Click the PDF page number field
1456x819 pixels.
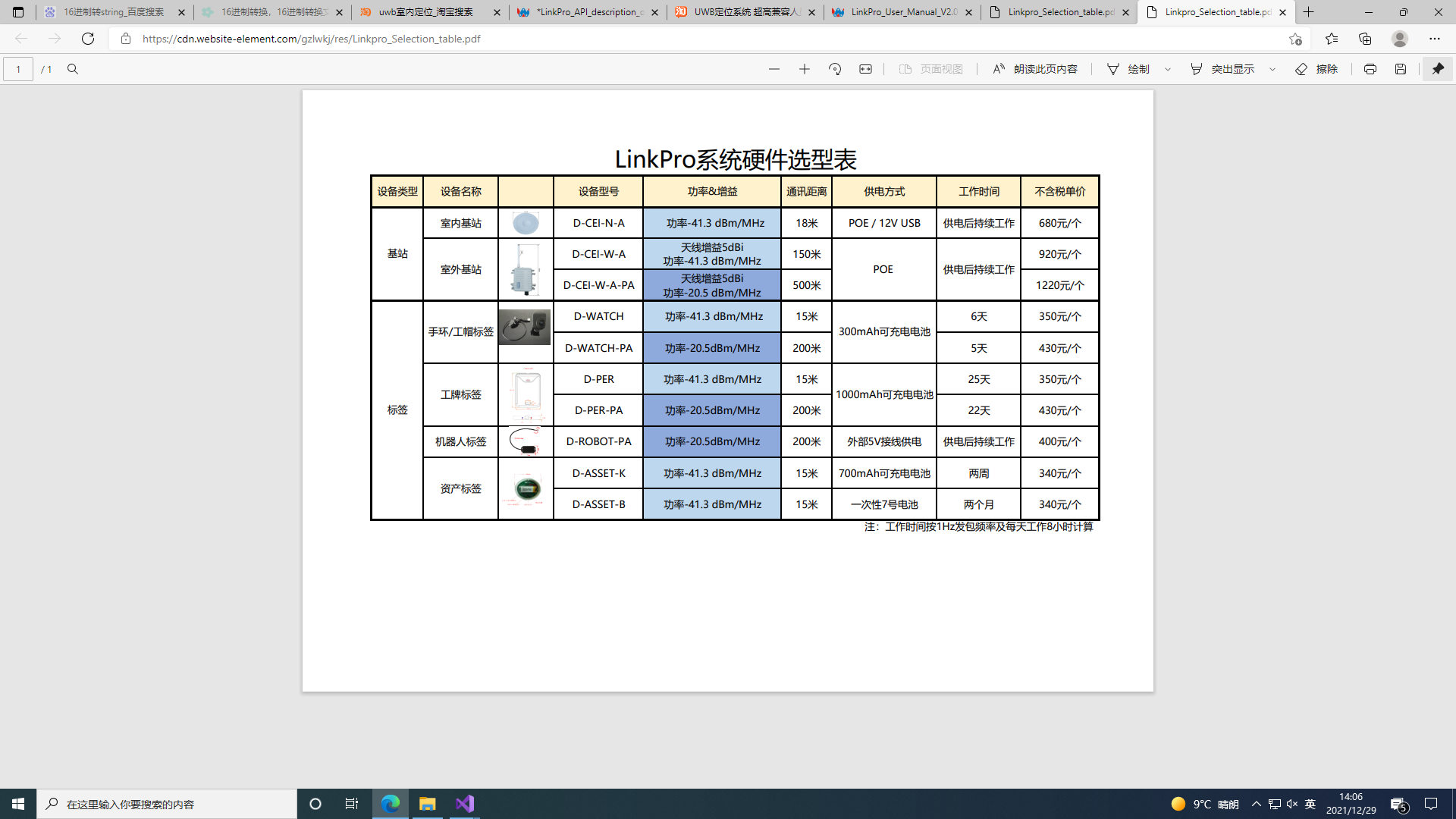click(18, 69)
